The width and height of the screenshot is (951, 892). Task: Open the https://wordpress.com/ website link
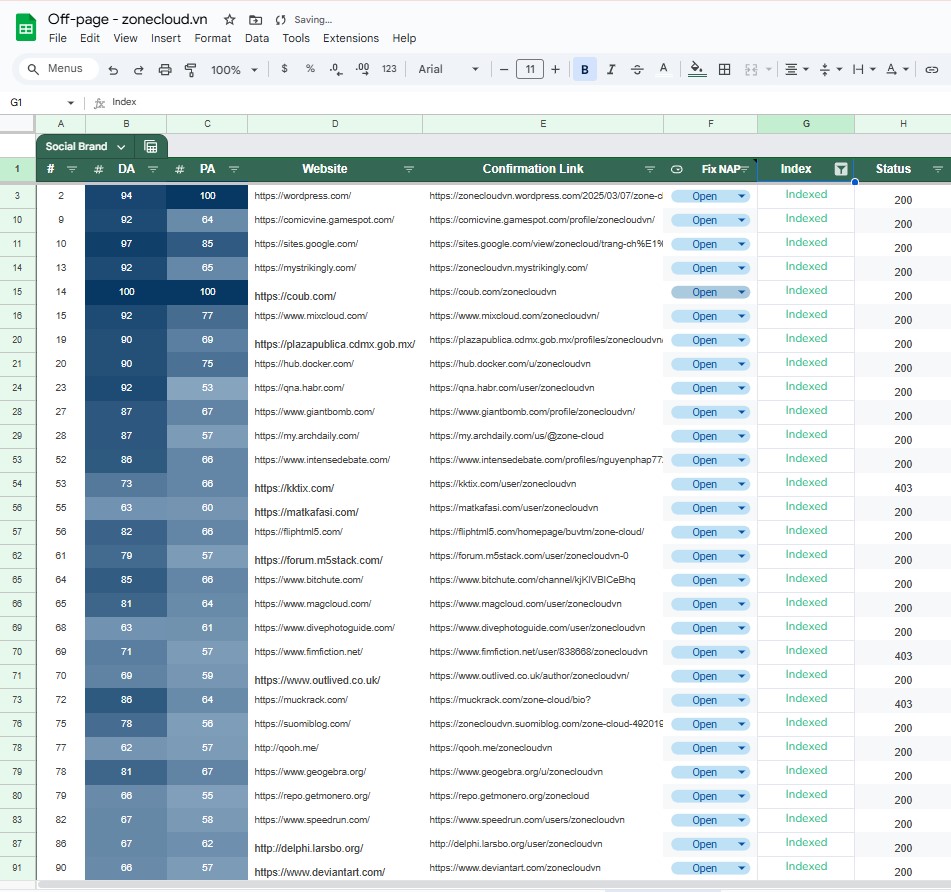pyautogui.click(x=303, y=196)
